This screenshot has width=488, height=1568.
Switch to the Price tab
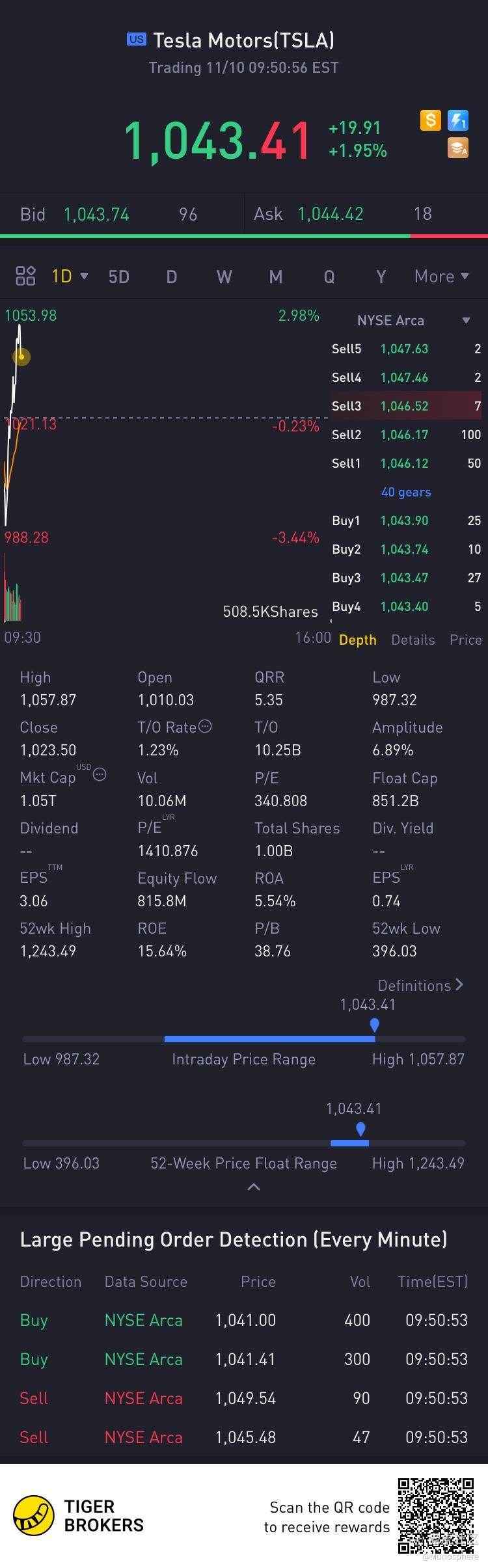coord(466,640)
